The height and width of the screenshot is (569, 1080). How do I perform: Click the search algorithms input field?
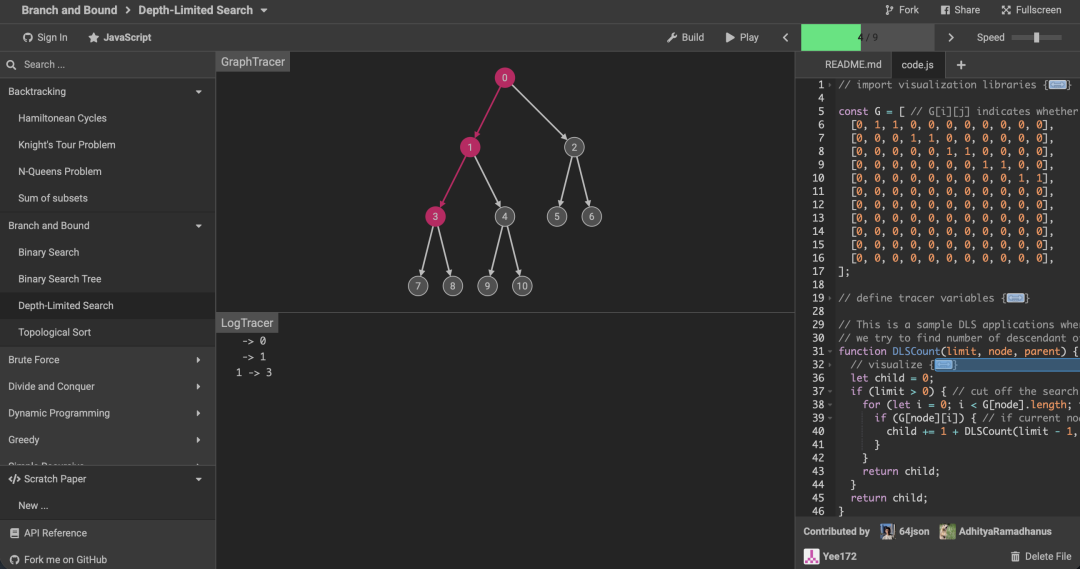coord(110,65)
